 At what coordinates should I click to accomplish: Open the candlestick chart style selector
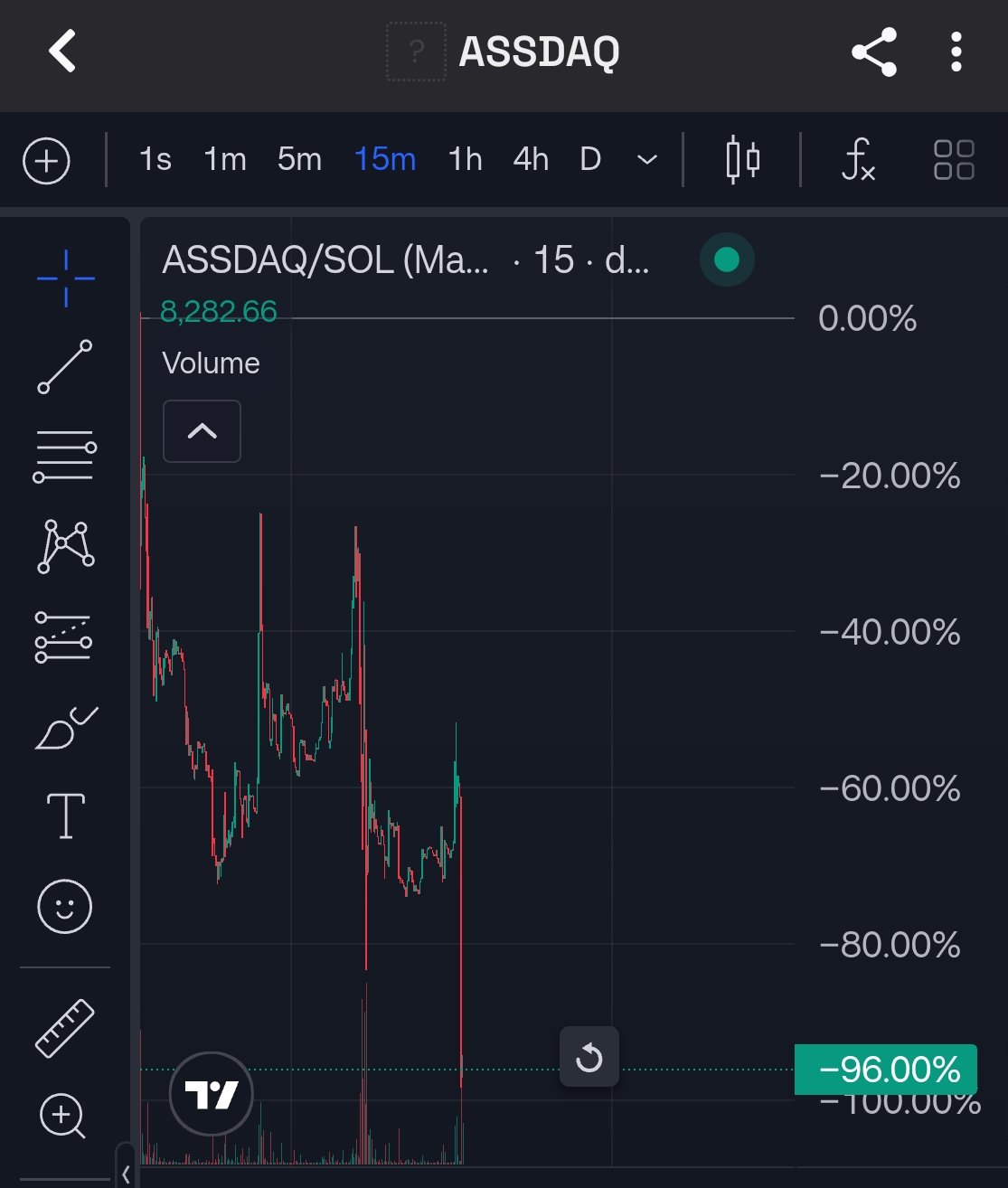742,160
